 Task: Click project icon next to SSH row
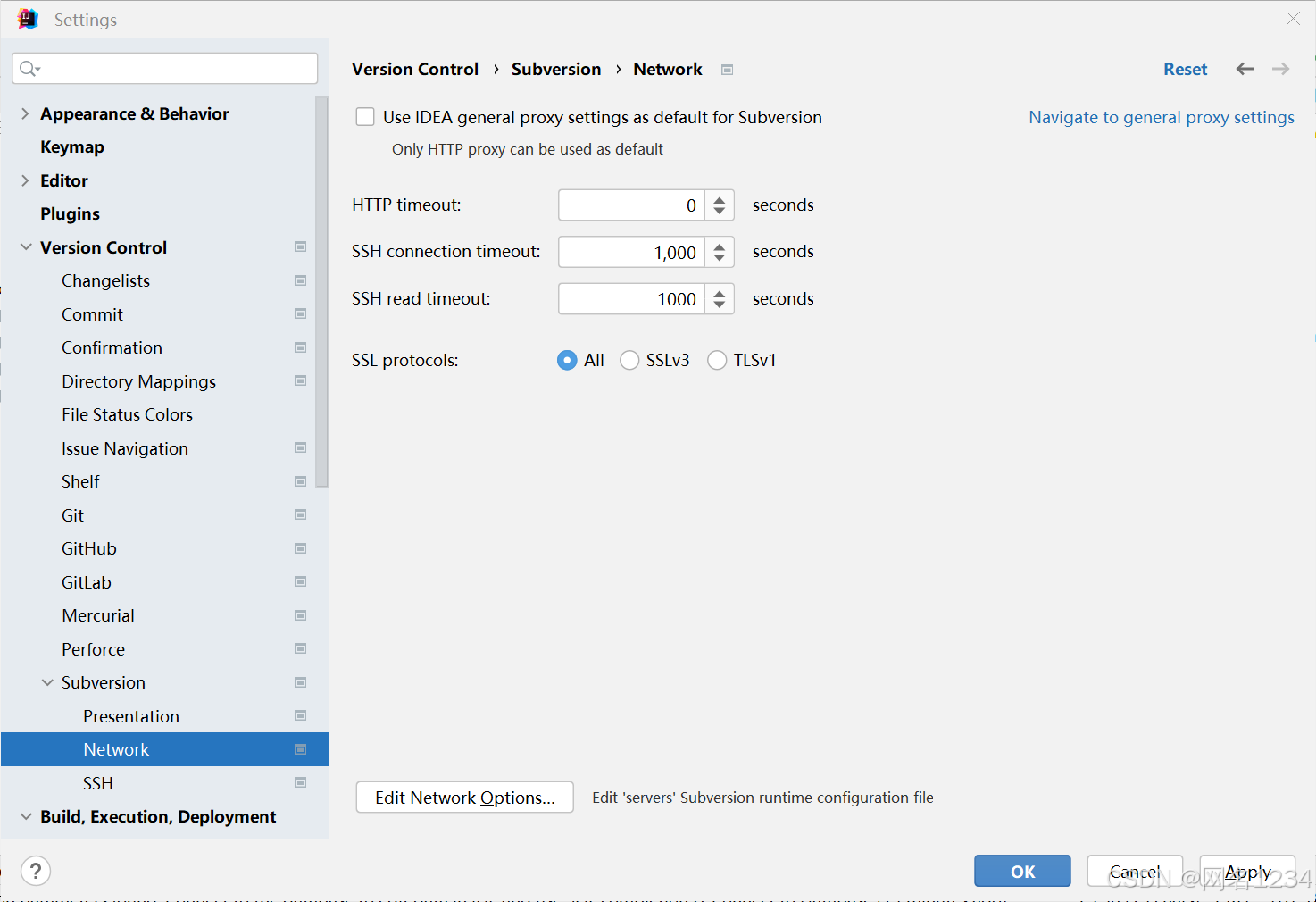pyautogui.click(x=301, y=782)
